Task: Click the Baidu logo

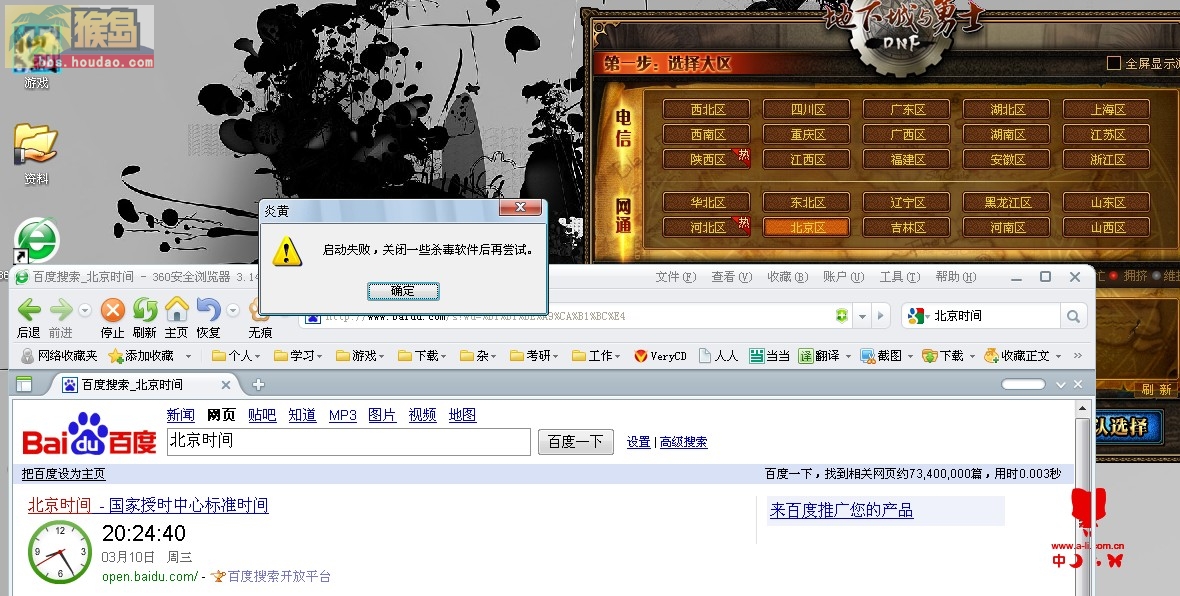Action: [x=90, y=435]
